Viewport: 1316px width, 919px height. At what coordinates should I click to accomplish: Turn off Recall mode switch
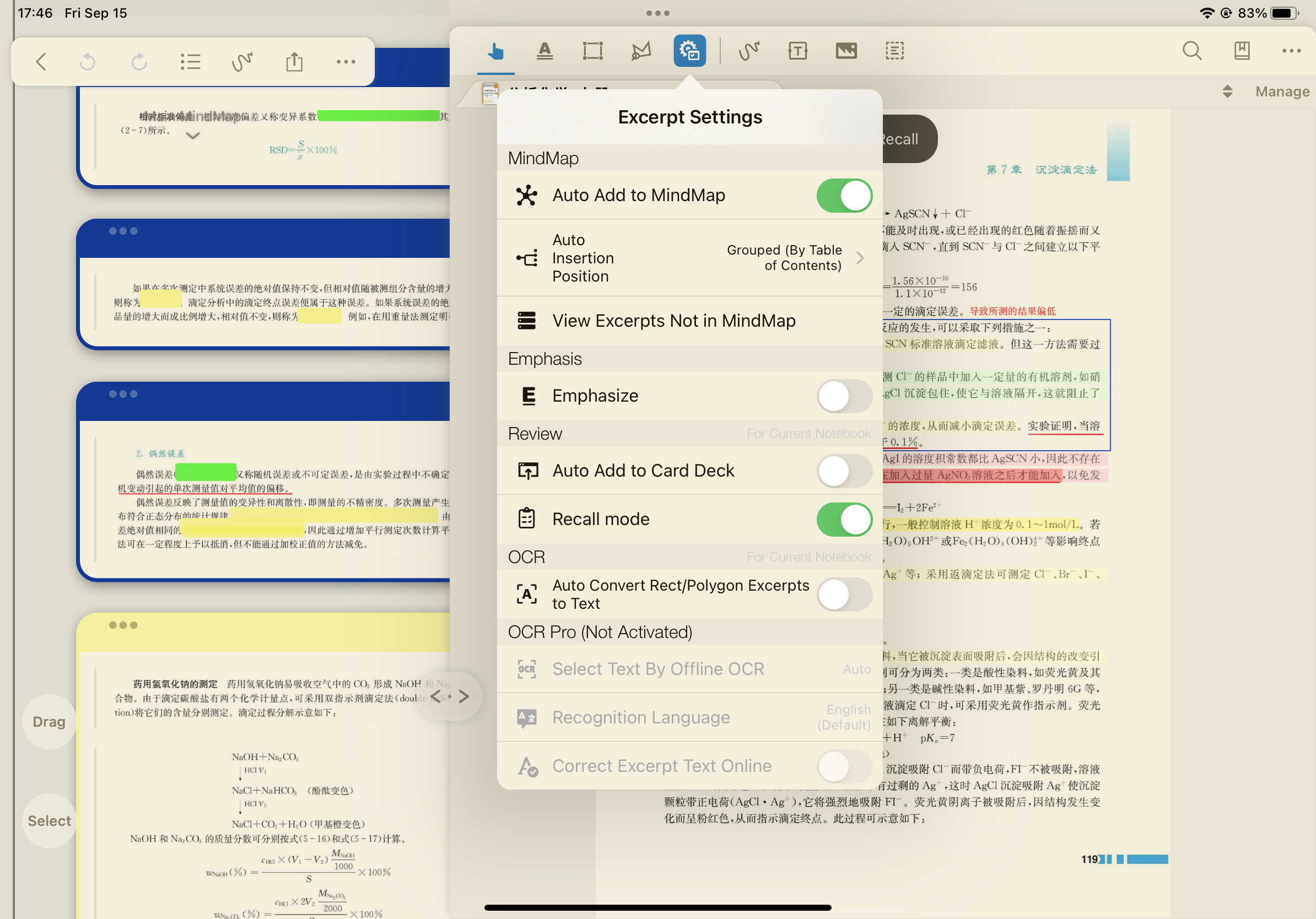(x=844, y=519)
